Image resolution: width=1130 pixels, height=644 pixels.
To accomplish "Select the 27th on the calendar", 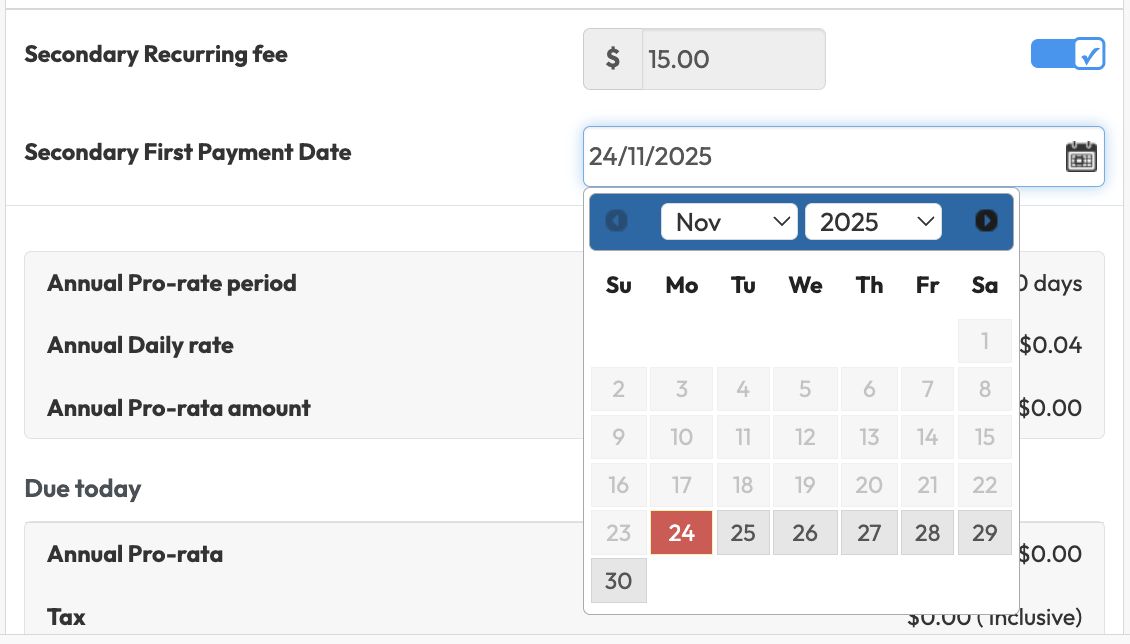I will click(869, 533).
